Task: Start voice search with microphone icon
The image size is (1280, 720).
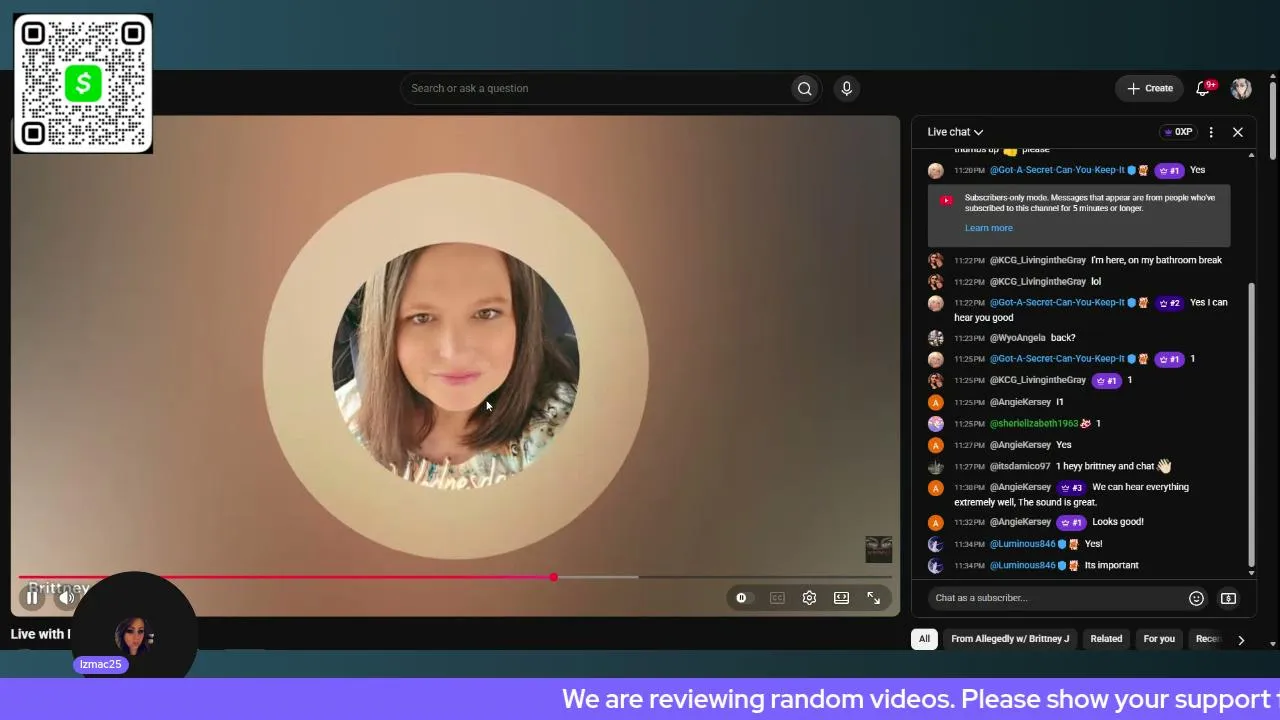Action: 846,88
